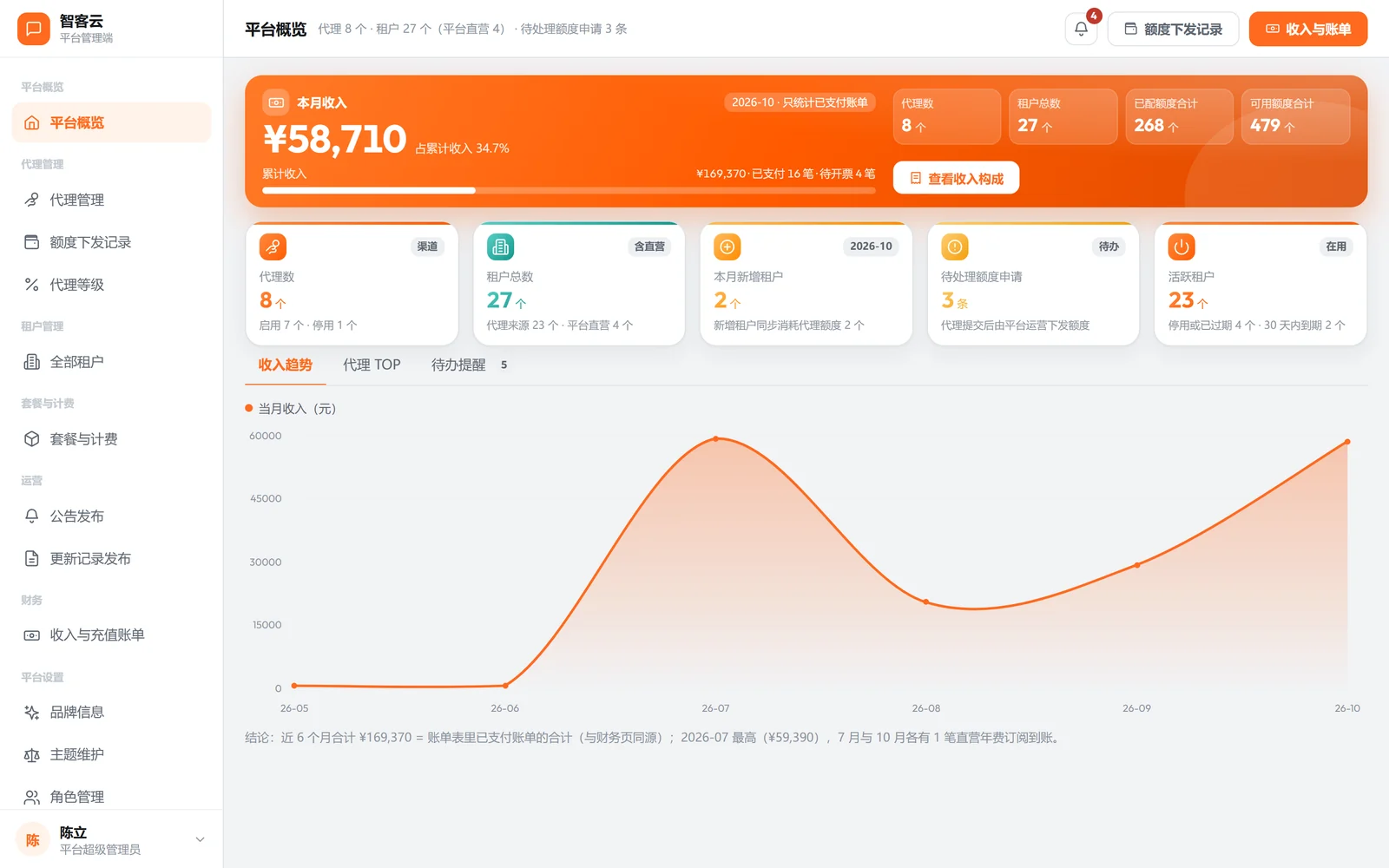Click the 本月新增租户 plus icon
This screenshot has height=868, width=1389.
(727, 247)
